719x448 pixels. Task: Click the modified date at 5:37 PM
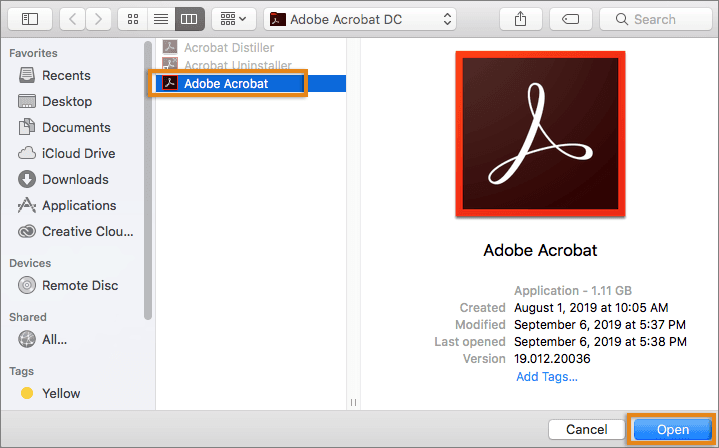[x=600, y=325]
